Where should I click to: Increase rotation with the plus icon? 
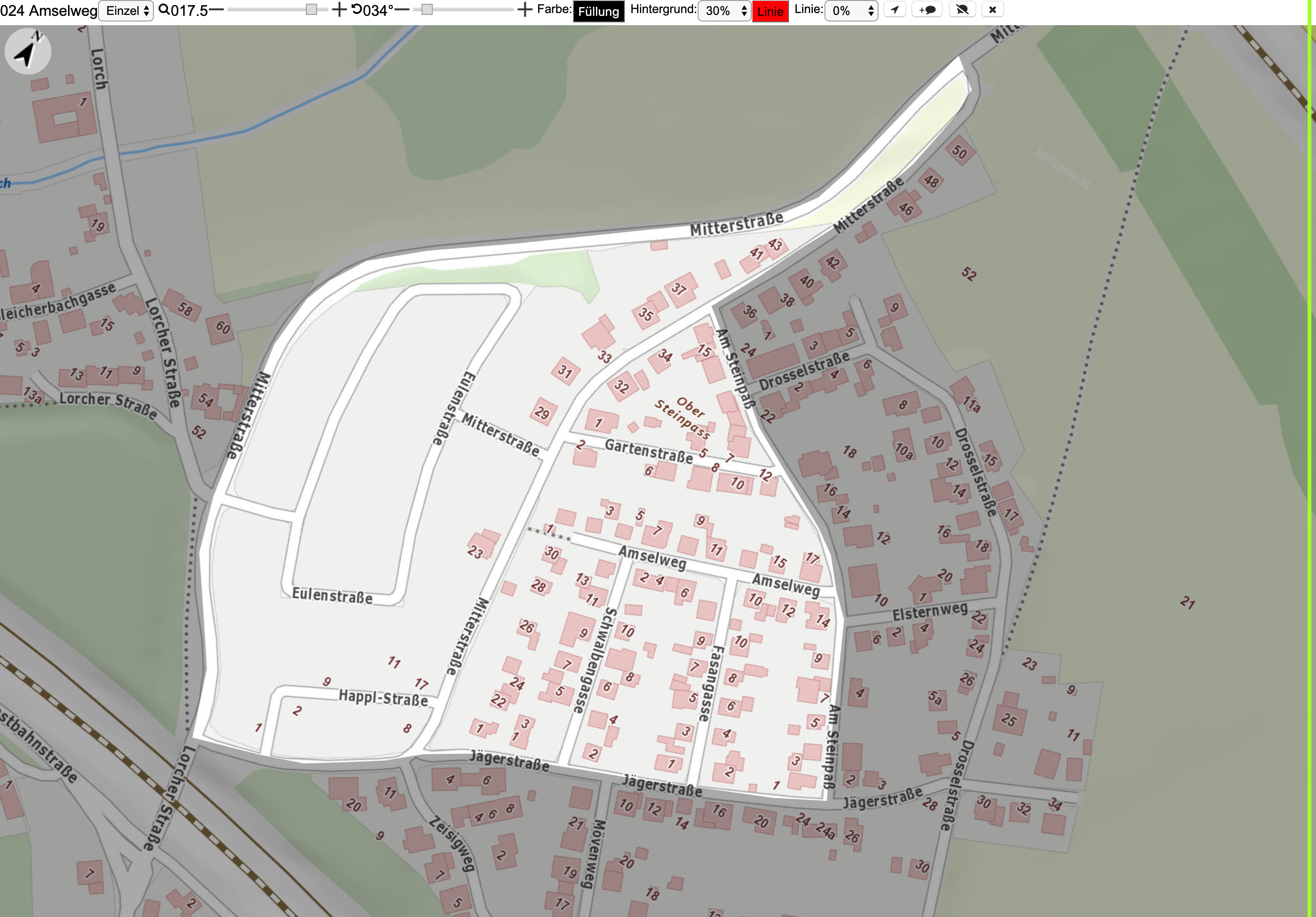pyautogui.click(x=525, y=10)
